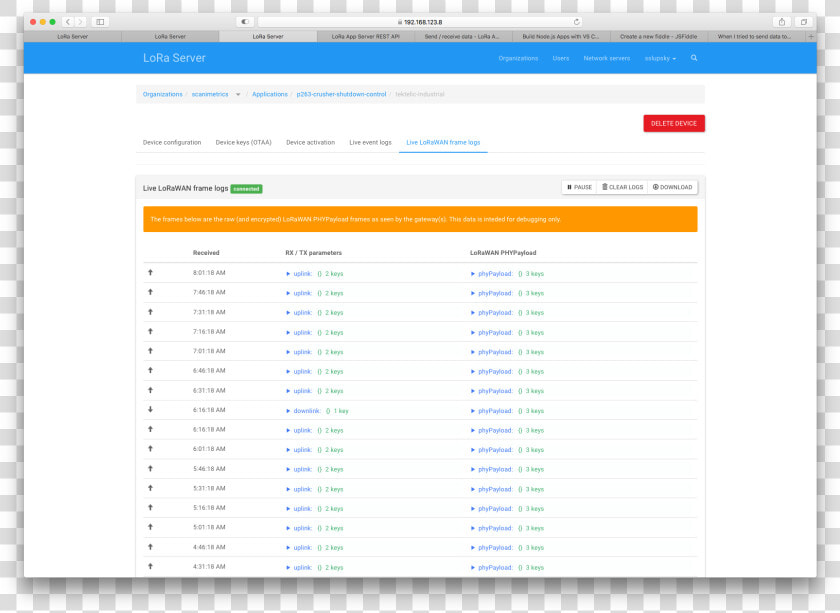Click the RX / TX parameters column header
Image resolution: width=840 pixels, height=613 pixels.
313,253
